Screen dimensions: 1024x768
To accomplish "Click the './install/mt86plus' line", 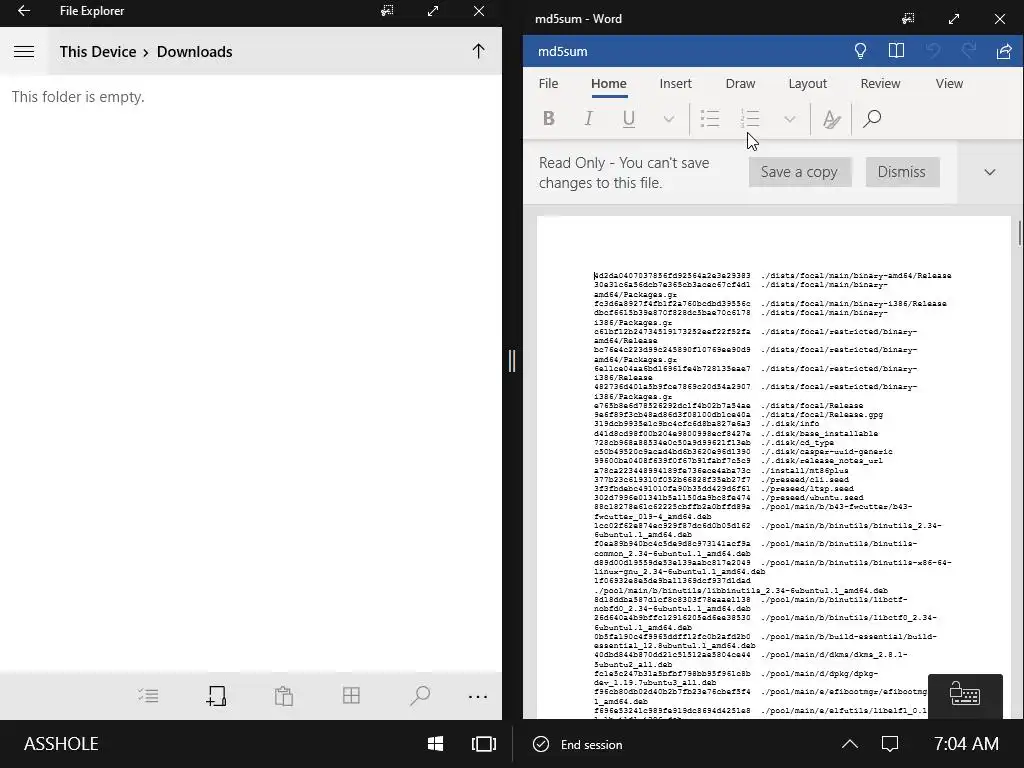I will click(x=721, y=470).
